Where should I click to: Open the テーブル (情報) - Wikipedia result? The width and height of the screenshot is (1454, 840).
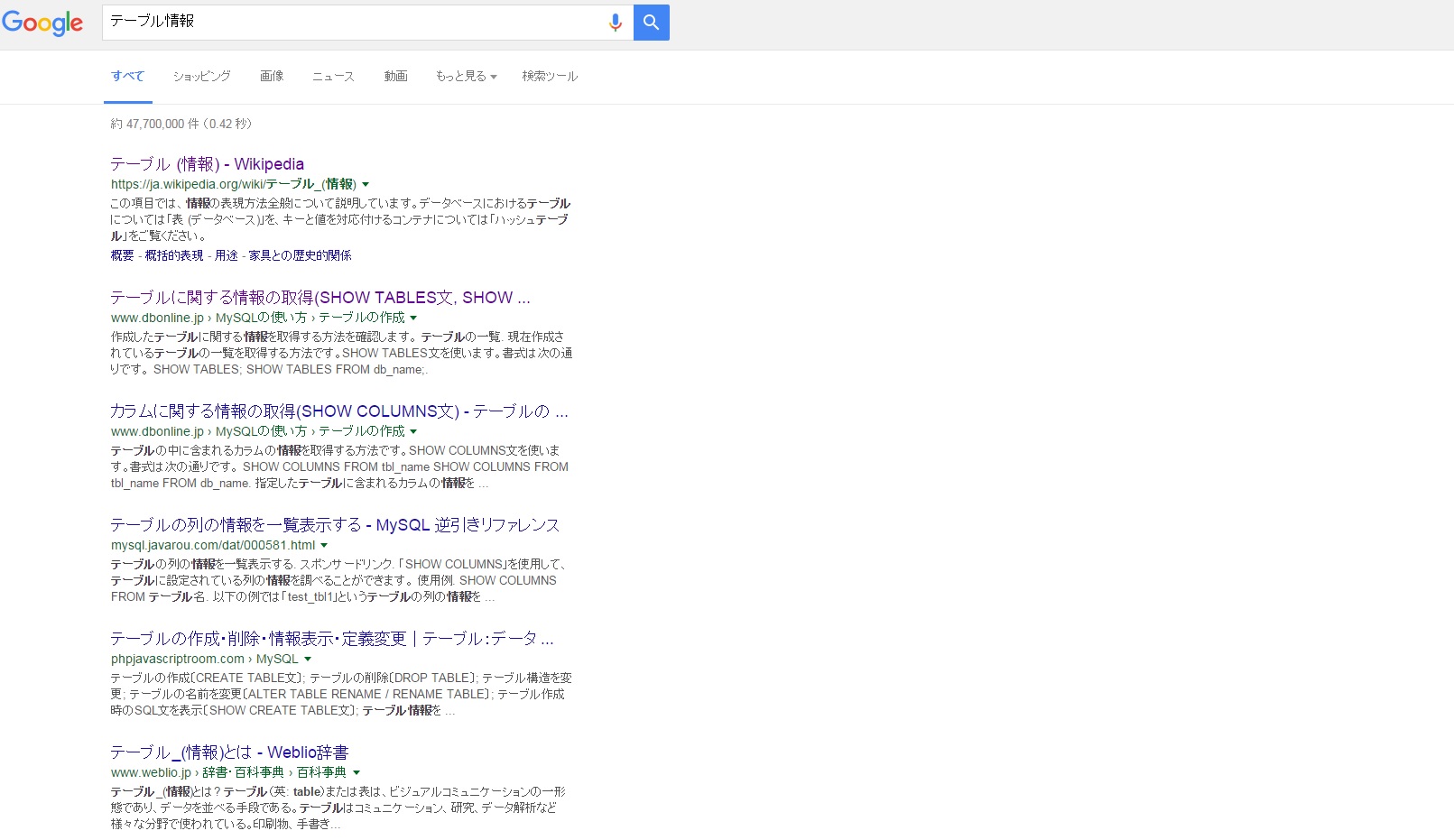[207, 164]
